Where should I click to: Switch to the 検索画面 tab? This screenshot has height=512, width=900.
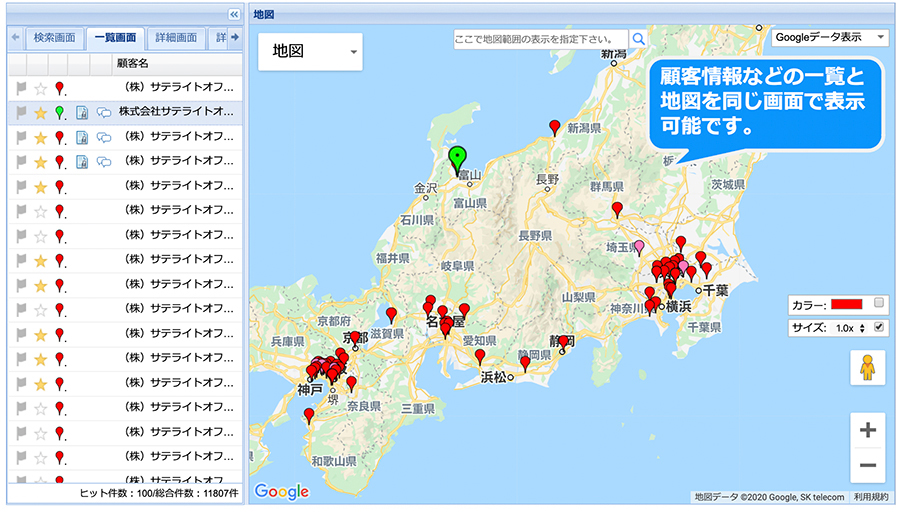[54, 38]
